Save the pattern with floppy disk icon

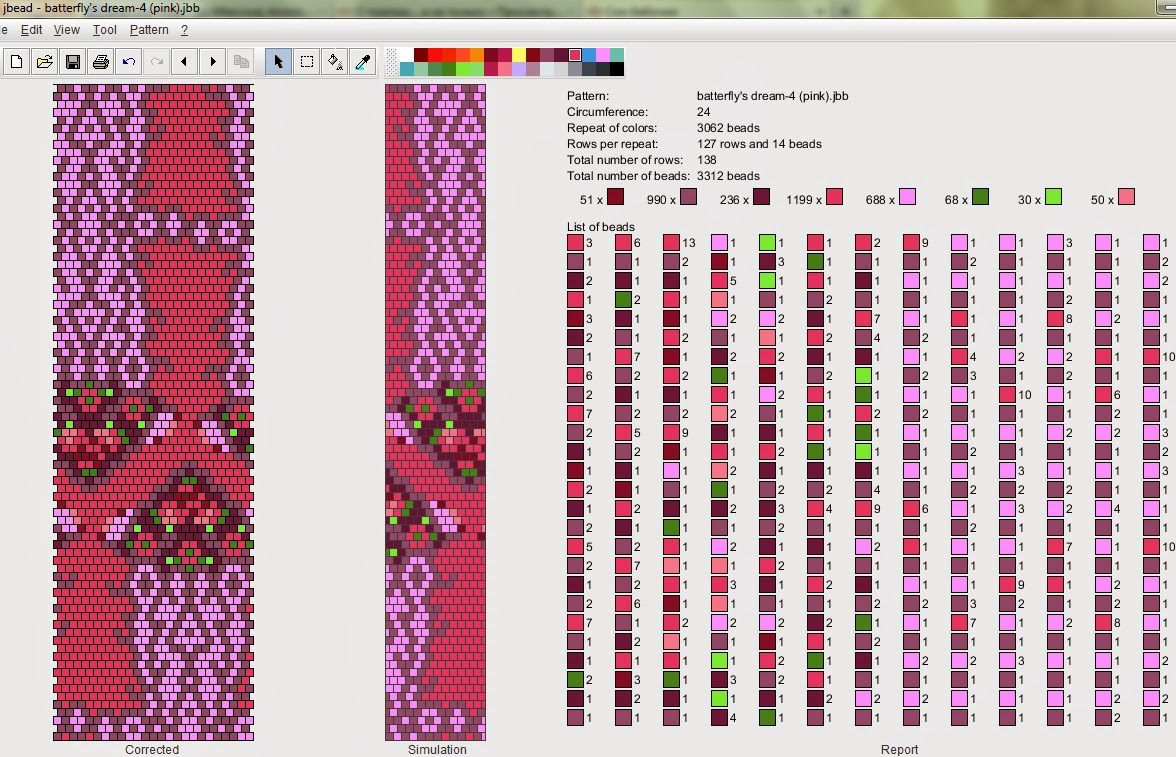pyautogui.click(x=72, y=62)
